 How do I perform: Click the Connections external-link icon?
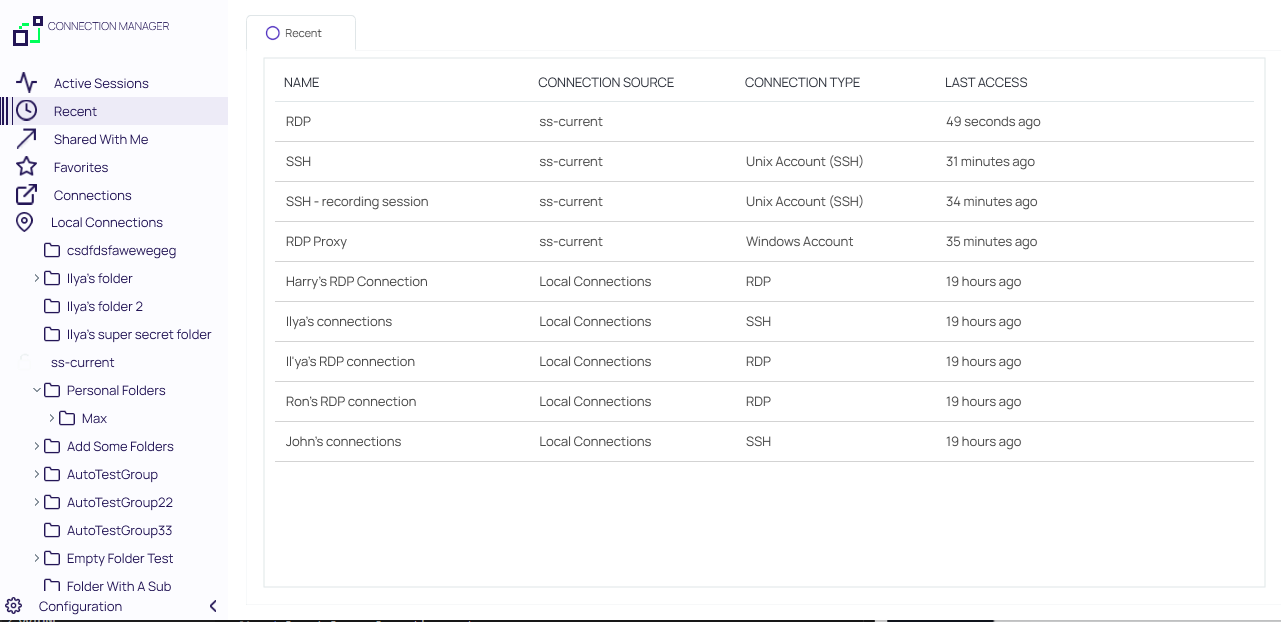tap(26, 195)
